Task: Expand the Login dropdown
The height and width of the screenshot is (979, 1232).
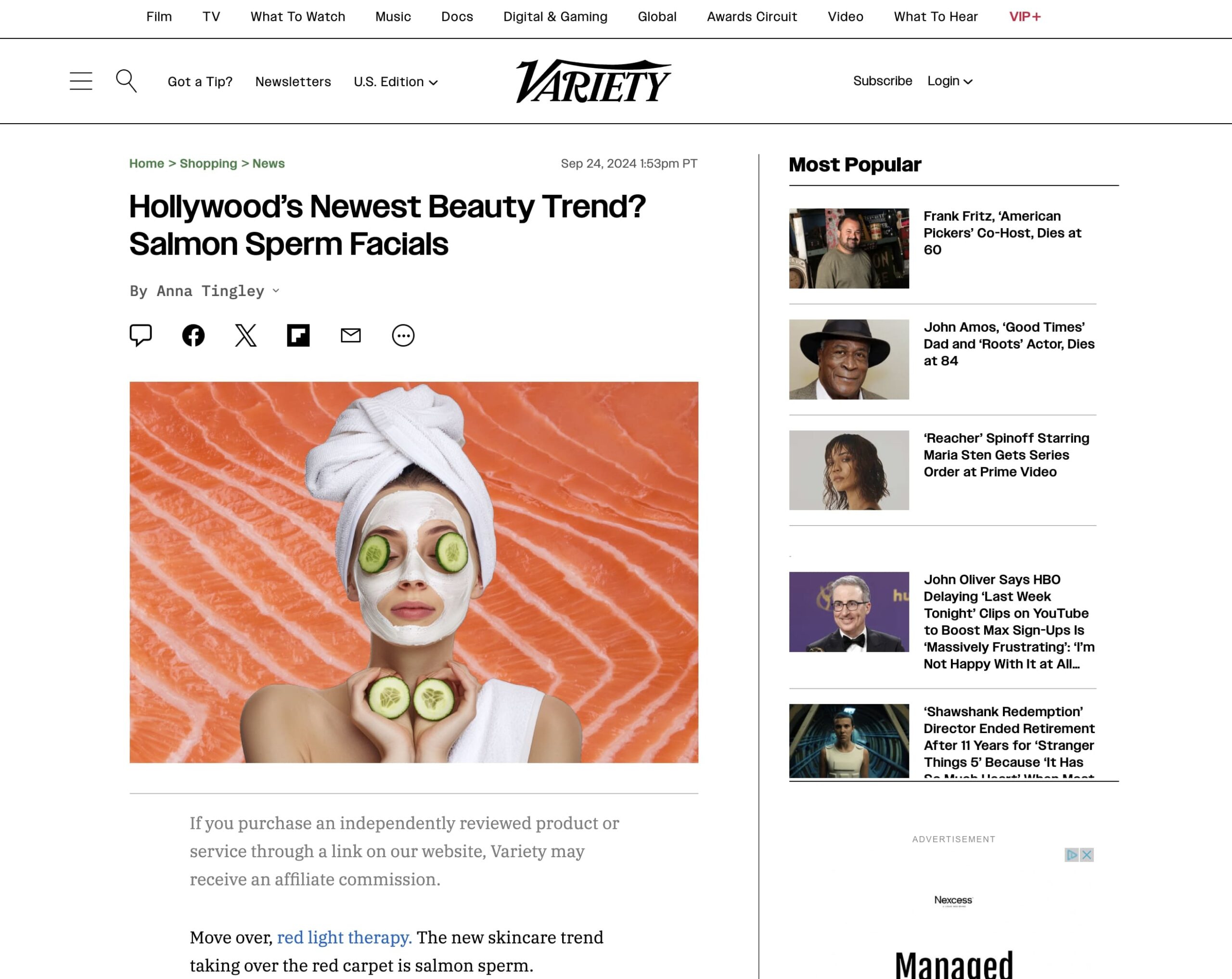Action: [950, 81]
